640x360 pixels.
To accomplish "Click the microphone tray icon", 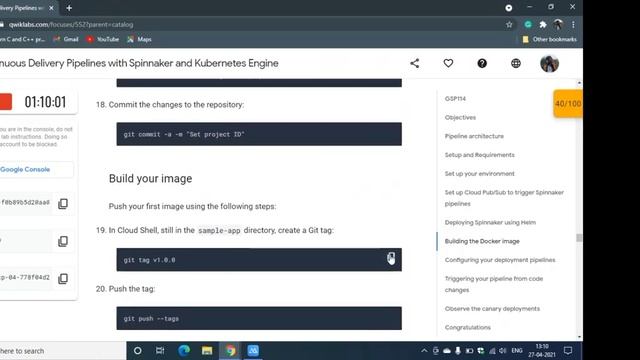I will coord(458,351).
